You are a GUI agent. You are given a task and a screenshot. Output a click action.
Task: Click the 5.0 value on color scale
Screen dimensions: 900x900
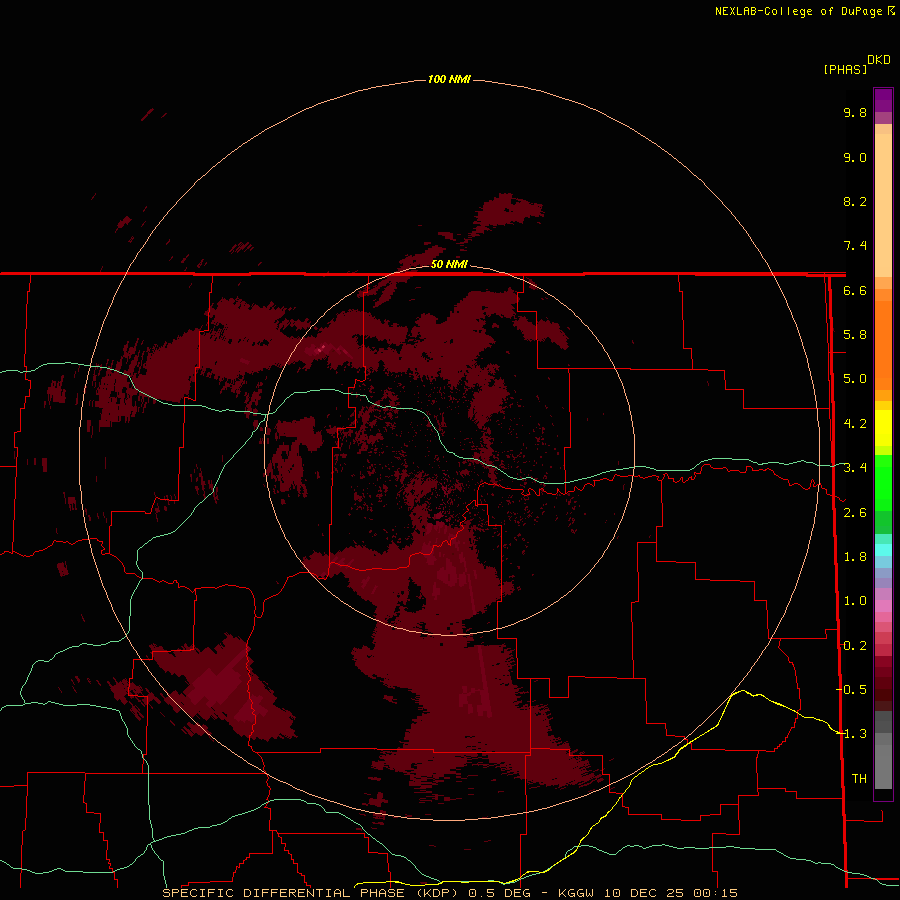[855, 379]
